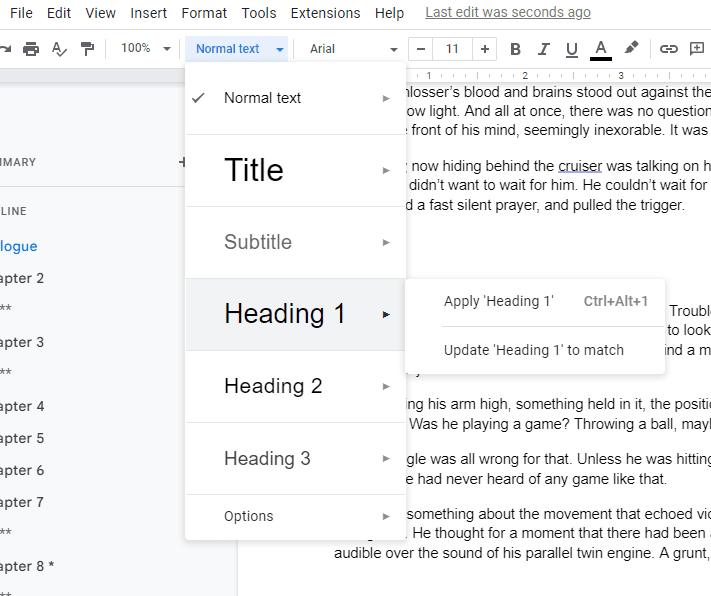
Task: Choose the Subtitle paragraph style
Action: click(x=295, y=242)
